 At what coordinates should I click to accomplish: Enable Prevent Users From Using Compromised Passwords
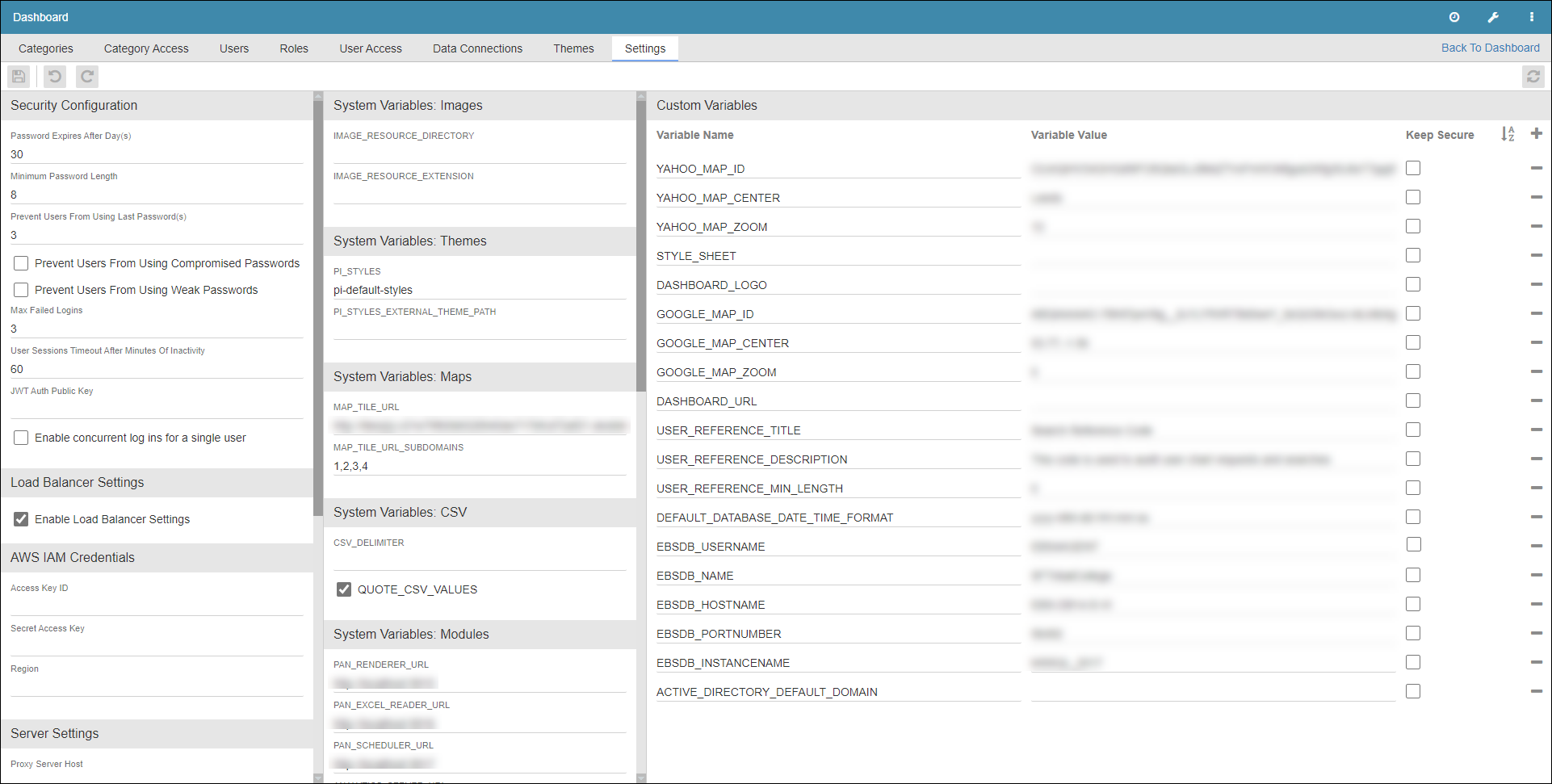(x=21, y=263)
